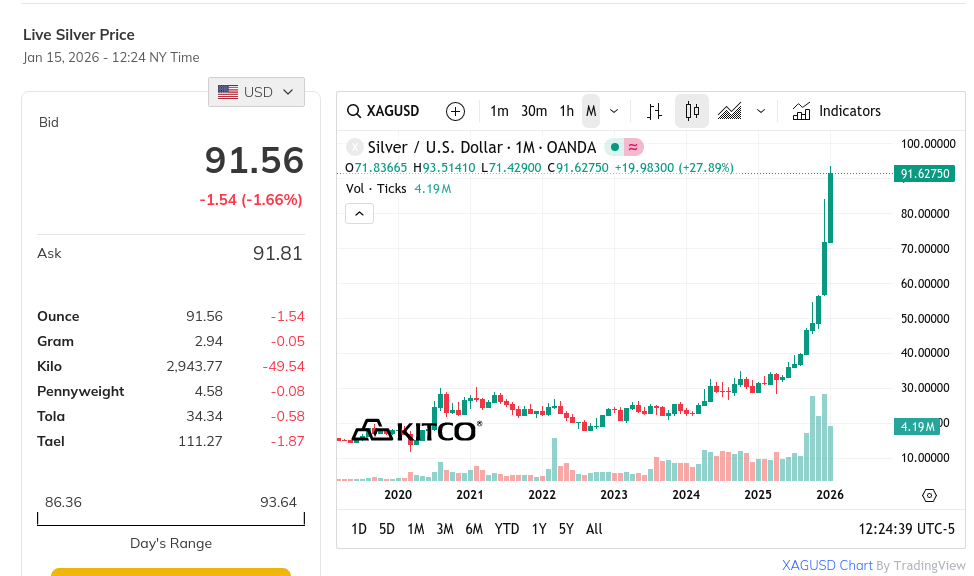Select the 30m interval
This screenshot has height=576, width=974.
534,111
